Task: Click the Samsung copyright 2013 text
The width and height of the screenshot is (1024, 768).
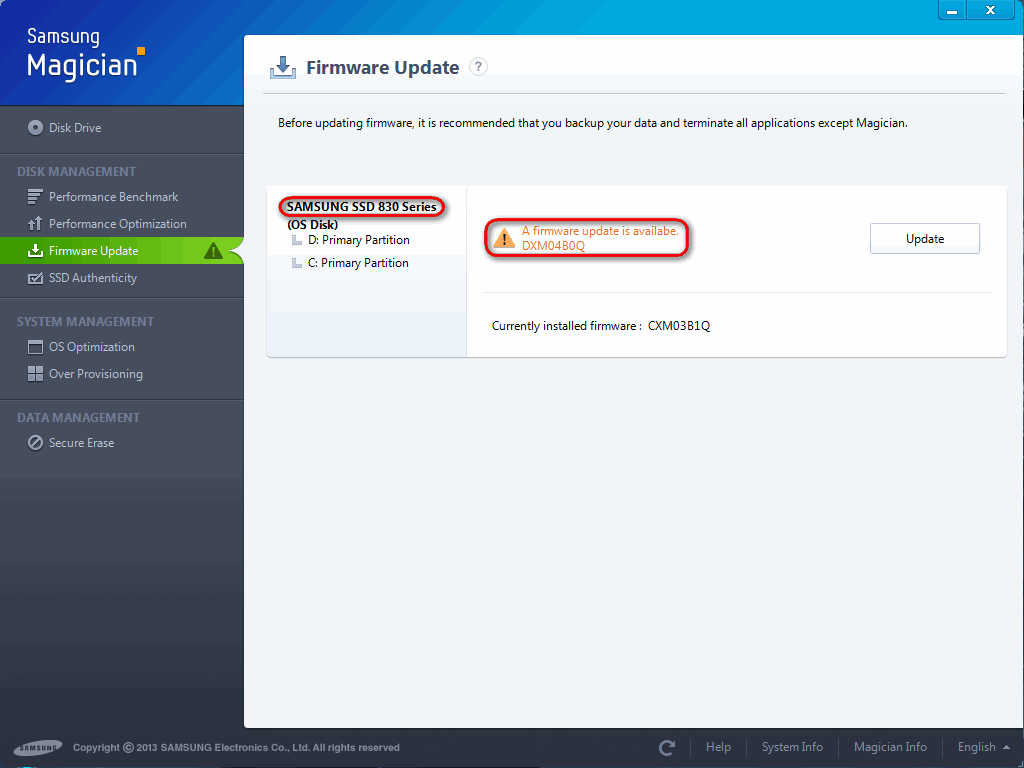Action: 236,748
